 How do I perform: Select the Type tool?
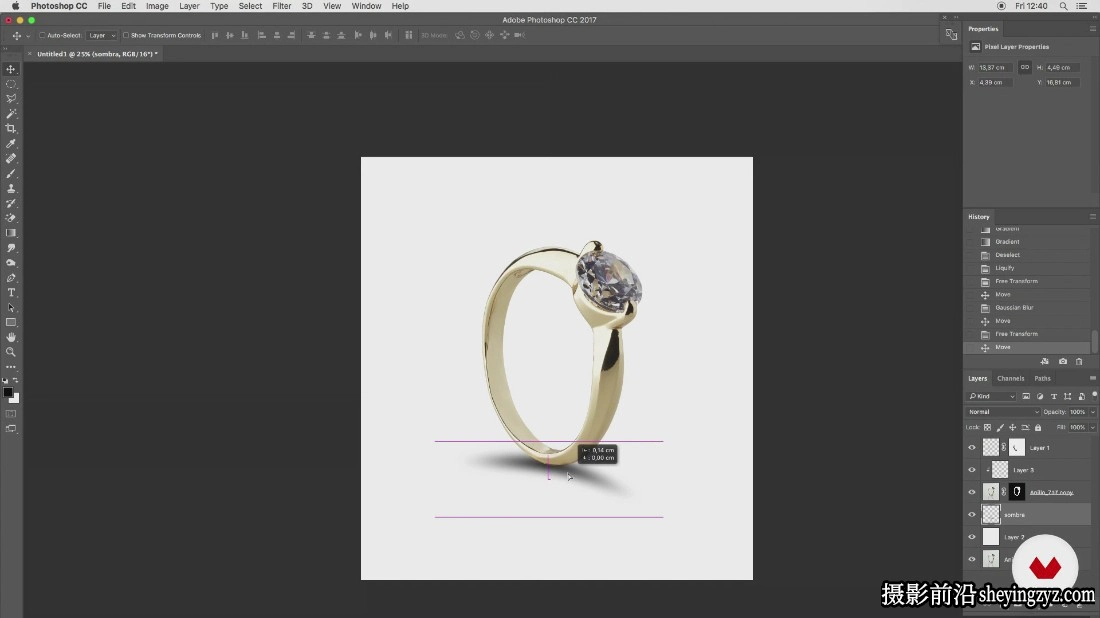pyautogui.click(x=11, y=293)
